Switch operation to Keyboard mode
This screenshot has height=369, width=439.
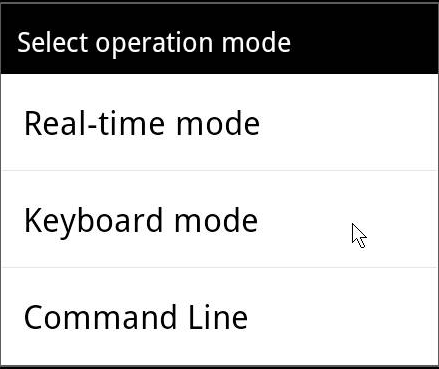click(x=219, y=219)
